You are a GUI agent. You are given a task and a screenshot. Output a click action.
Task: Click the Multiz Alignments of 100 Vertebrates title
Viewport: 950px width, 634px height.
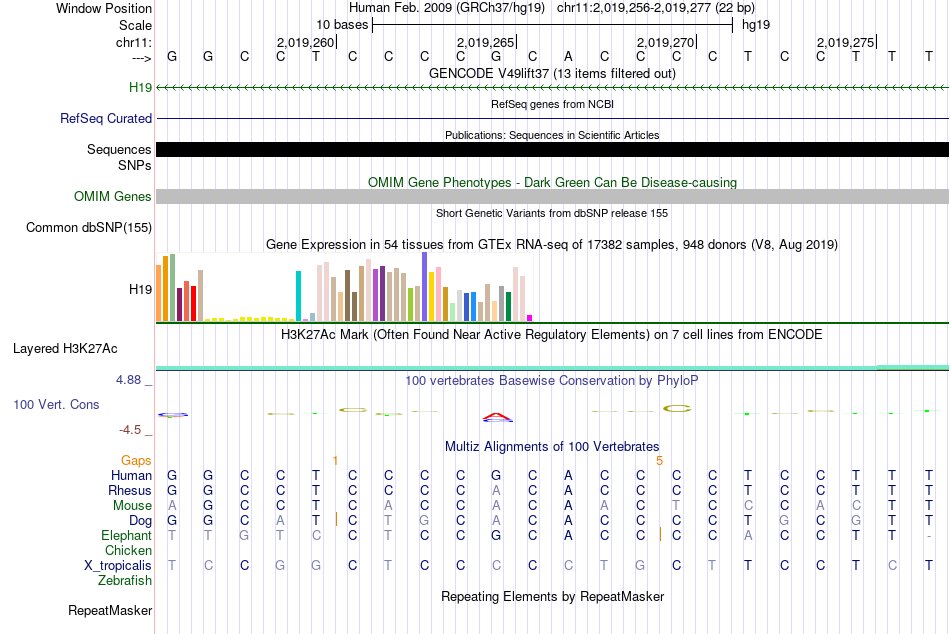tap(552, 447)
